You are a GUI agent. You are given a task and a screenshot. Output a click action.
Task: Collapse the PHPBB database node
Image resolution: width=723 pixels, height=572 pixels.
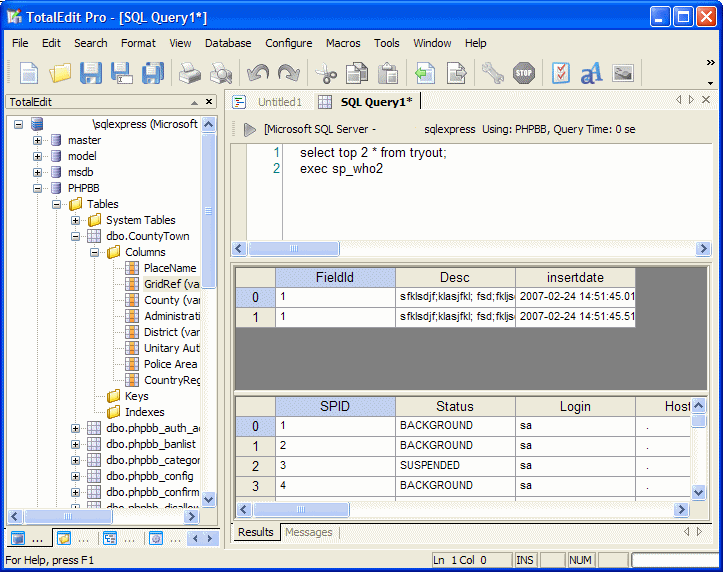coord(37,188)
